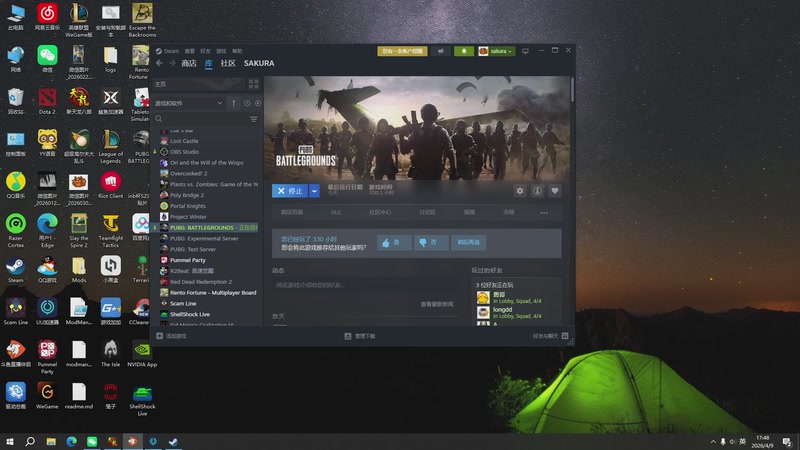Open File Explorer from the taskbar
The image size is (800, 450).
[x=51, y=441]
